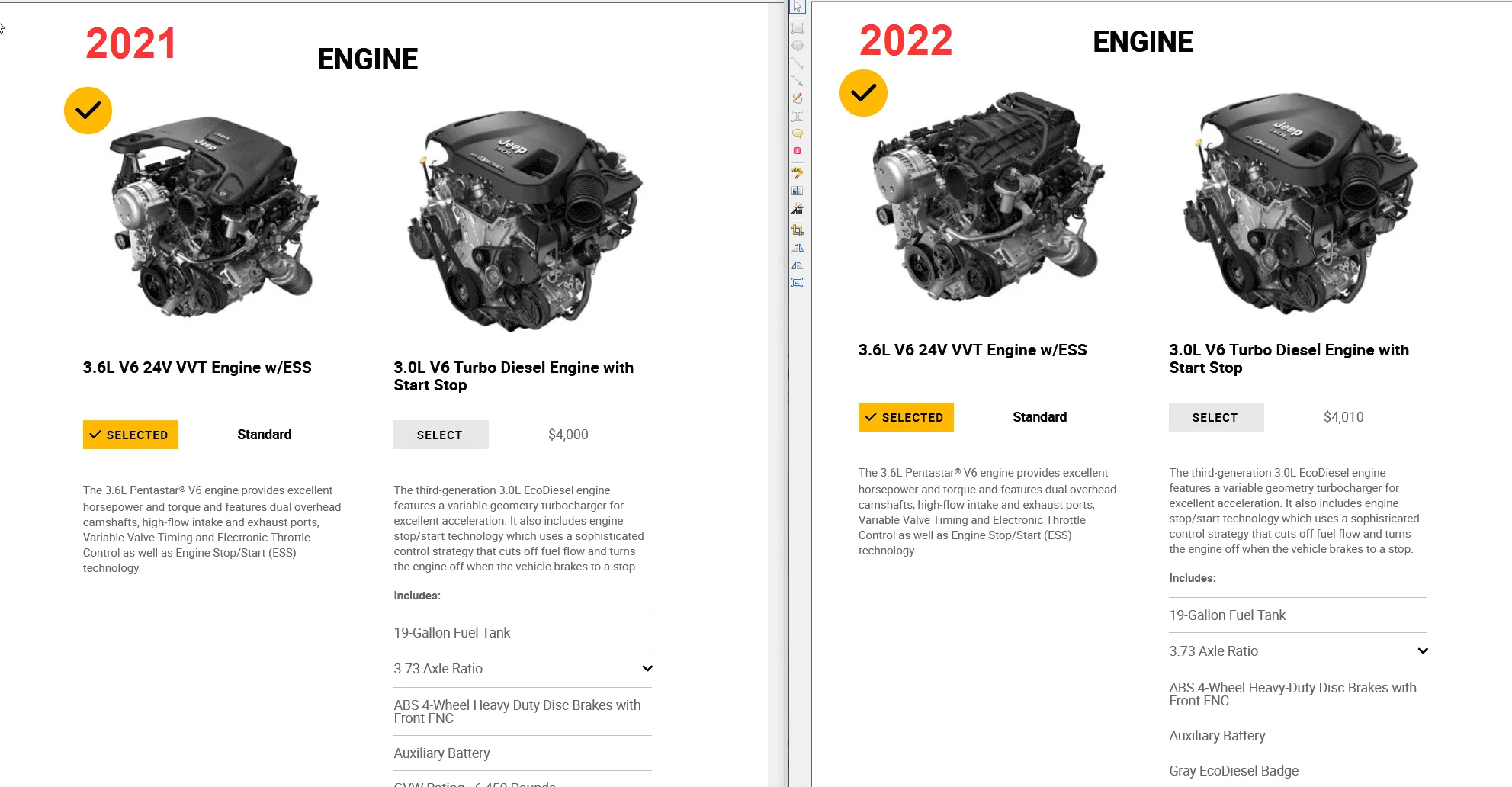Click '3.73 Axle Ratio' text in 2022 list

click(1214, 651)
